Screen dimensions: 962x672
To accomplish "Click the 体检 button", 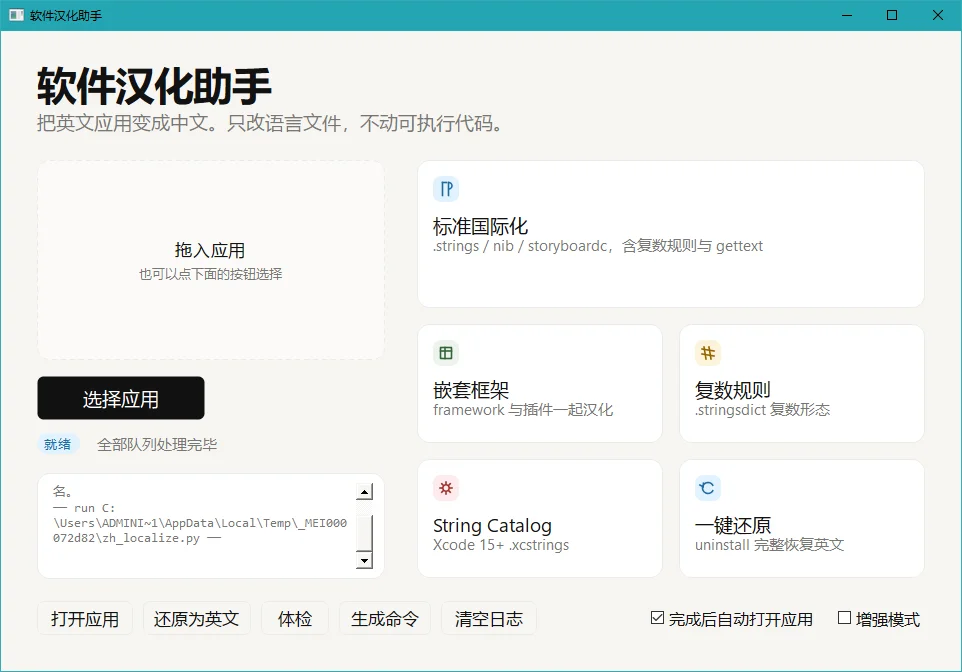I will coord(295,619).
